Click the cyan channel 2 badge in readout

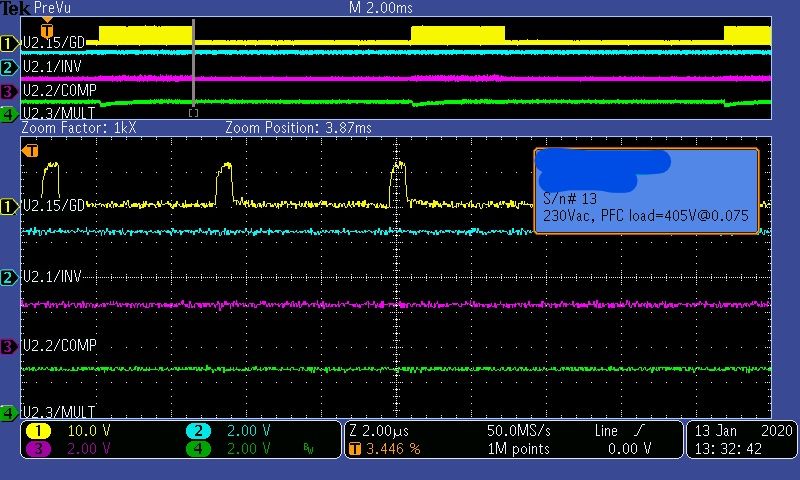coord(198,431)
